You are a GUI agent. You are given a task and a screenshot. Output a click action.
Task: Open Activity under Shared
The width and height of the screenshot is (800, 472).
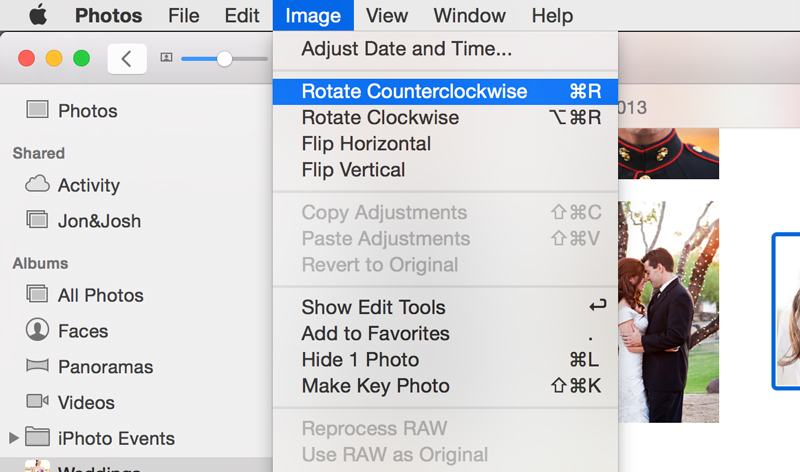click(89, 185)
